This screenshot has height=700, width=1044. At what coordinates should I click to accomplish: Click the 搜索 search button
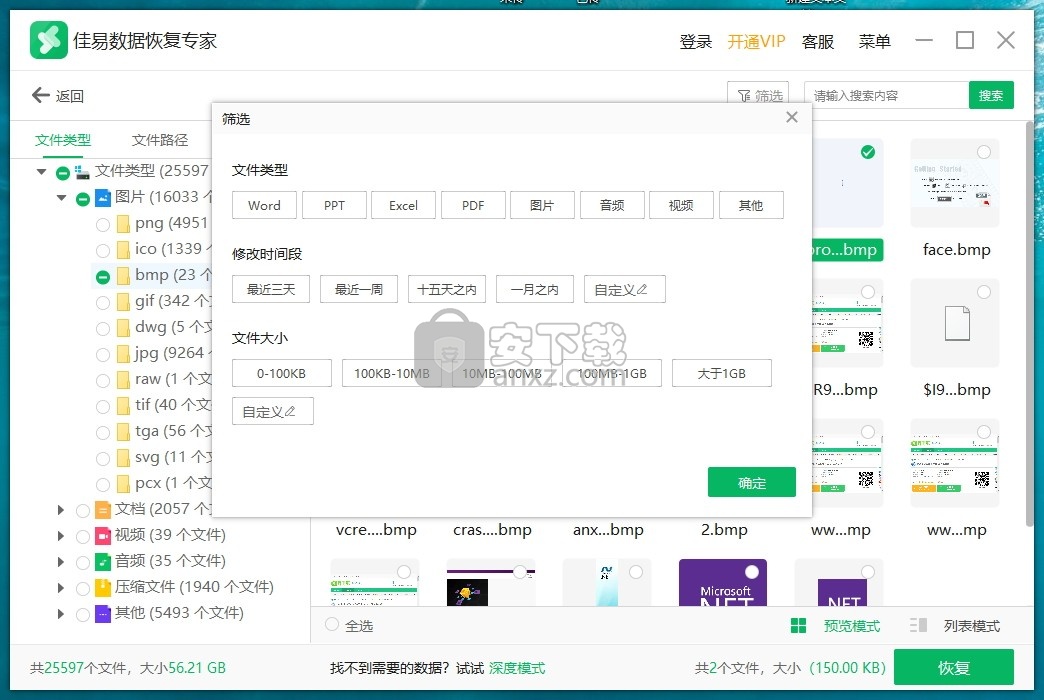(x=991, y=95)
